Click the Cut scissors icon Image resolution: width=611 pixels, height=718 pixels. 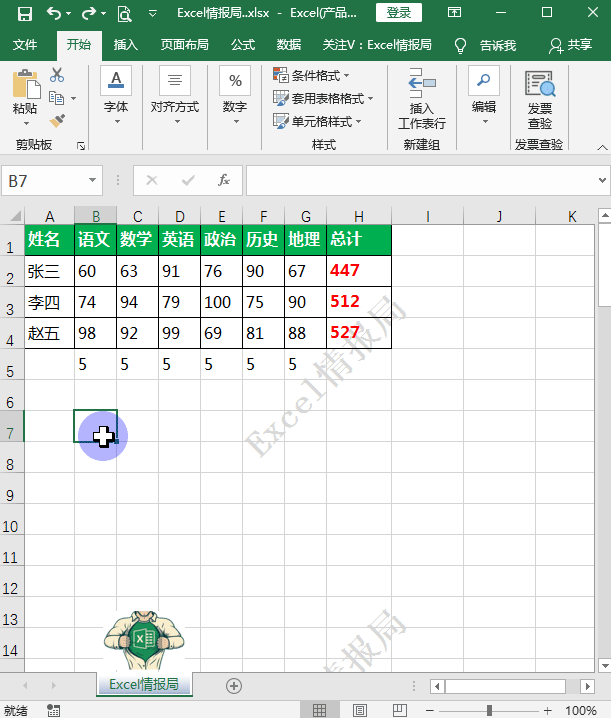click(57, 75)
